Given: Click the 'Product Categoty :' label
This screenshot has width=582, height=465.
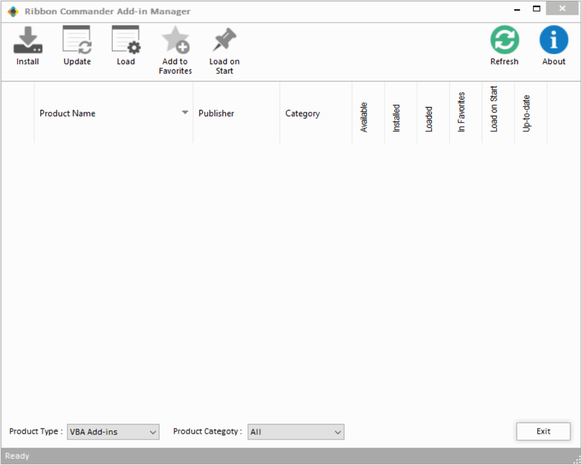Looking at the screenshot, I should [x=207, y=431].
